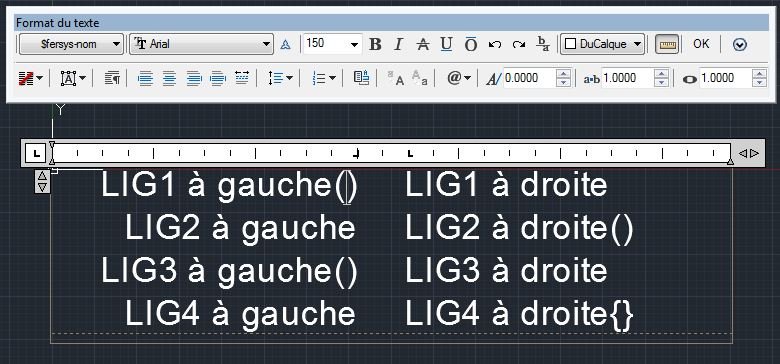
Task: Click the stack fraction b/a icon
Action: 543,44
